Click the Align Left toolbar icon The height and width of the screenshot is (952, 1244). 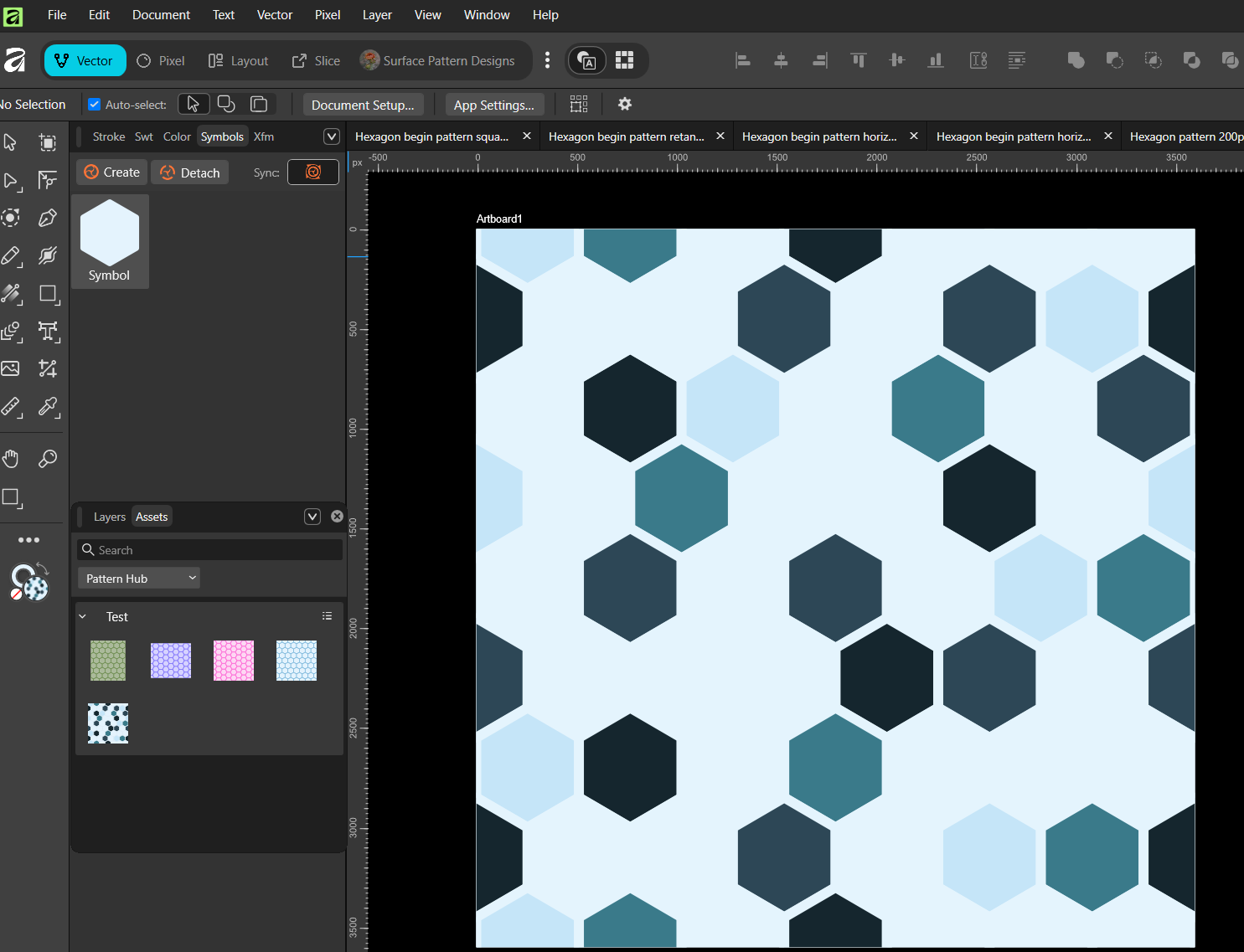tap(742, 60)
